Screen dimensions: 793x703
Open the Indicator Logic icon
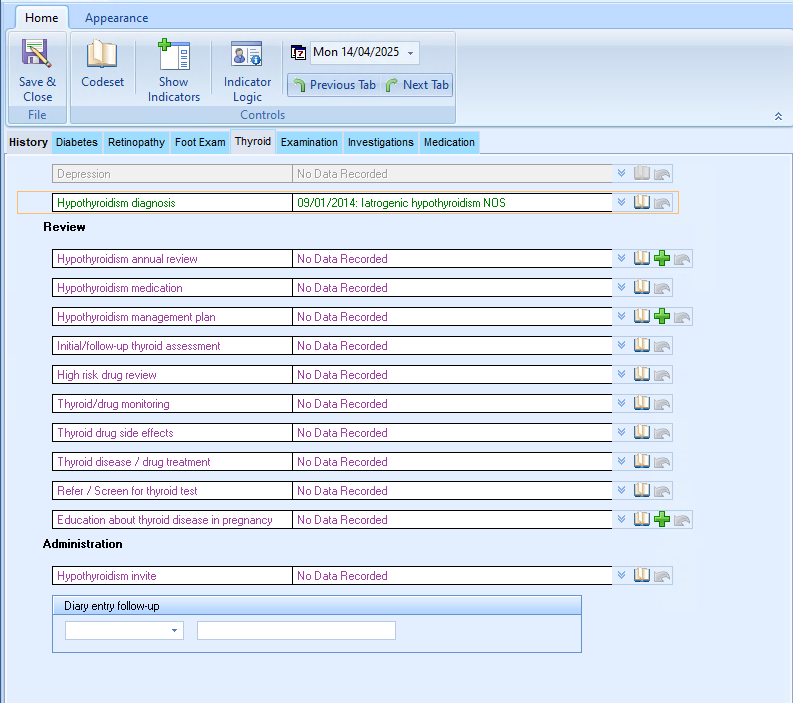pyautogui.click(x=247, y=54)
